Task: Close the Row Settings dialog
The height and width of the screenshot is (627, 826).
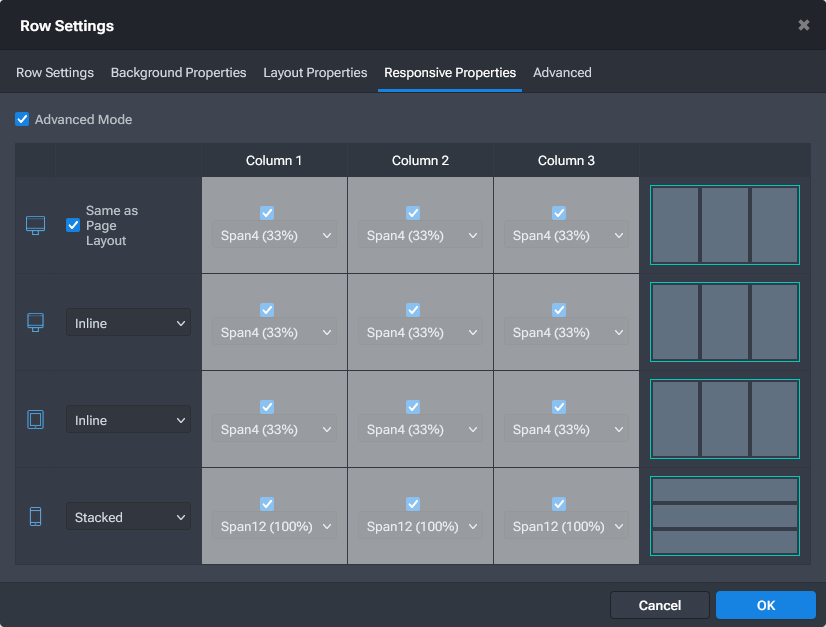Action: tap(804, 25)
